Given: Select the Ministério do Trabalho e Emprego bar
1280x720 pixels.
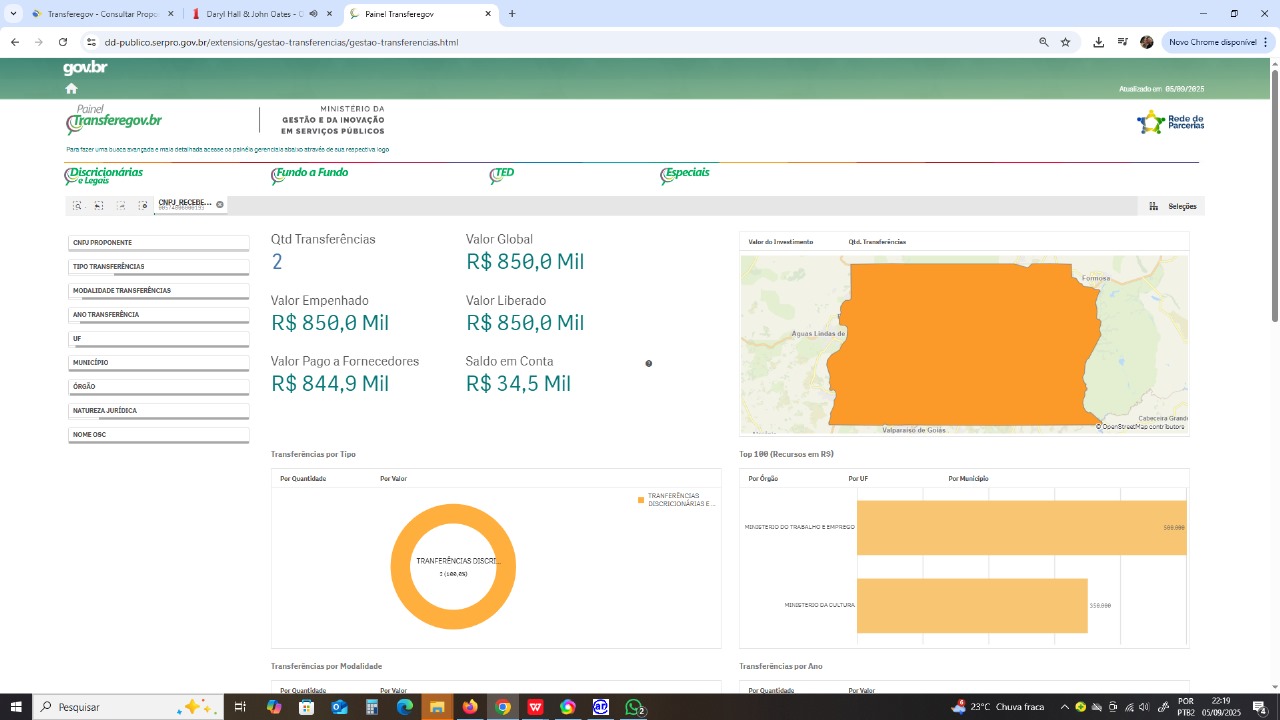Looking at the screenshot, I should 1021,528.
